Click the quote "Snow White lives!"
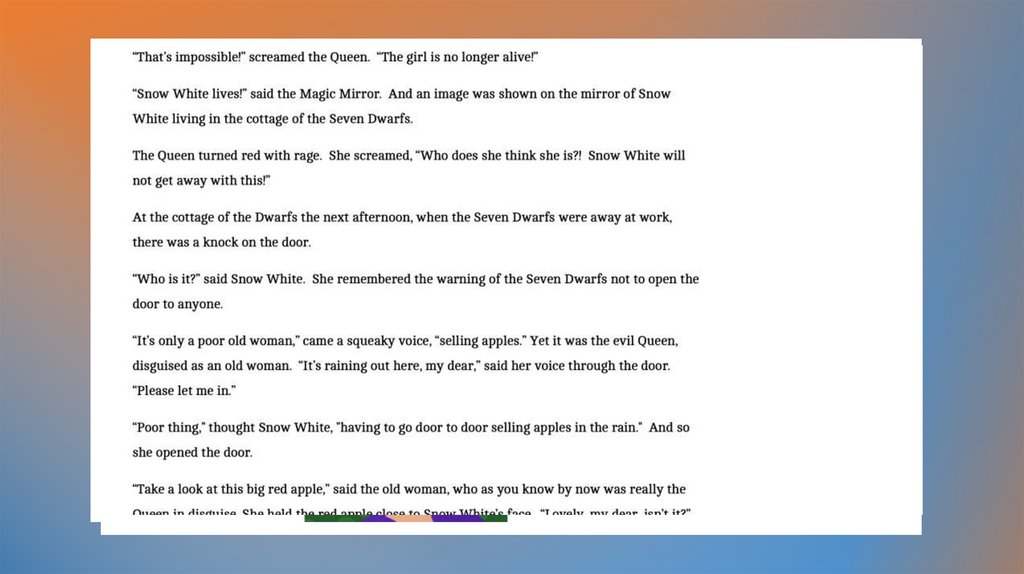 coord(189,94)
